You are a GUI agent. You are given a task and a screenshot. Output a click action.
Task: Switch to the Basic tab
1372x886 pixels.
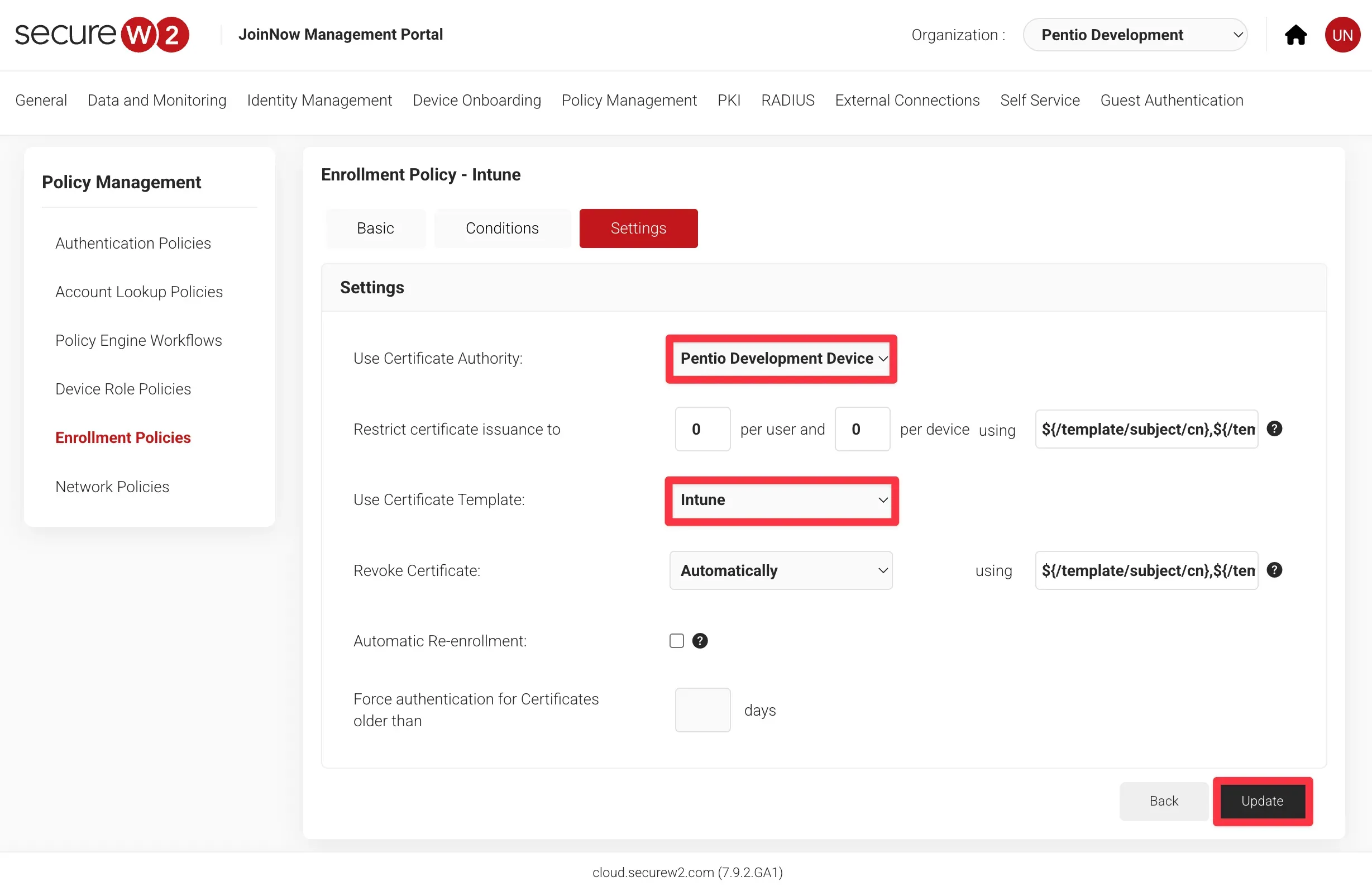pos(375,228)
